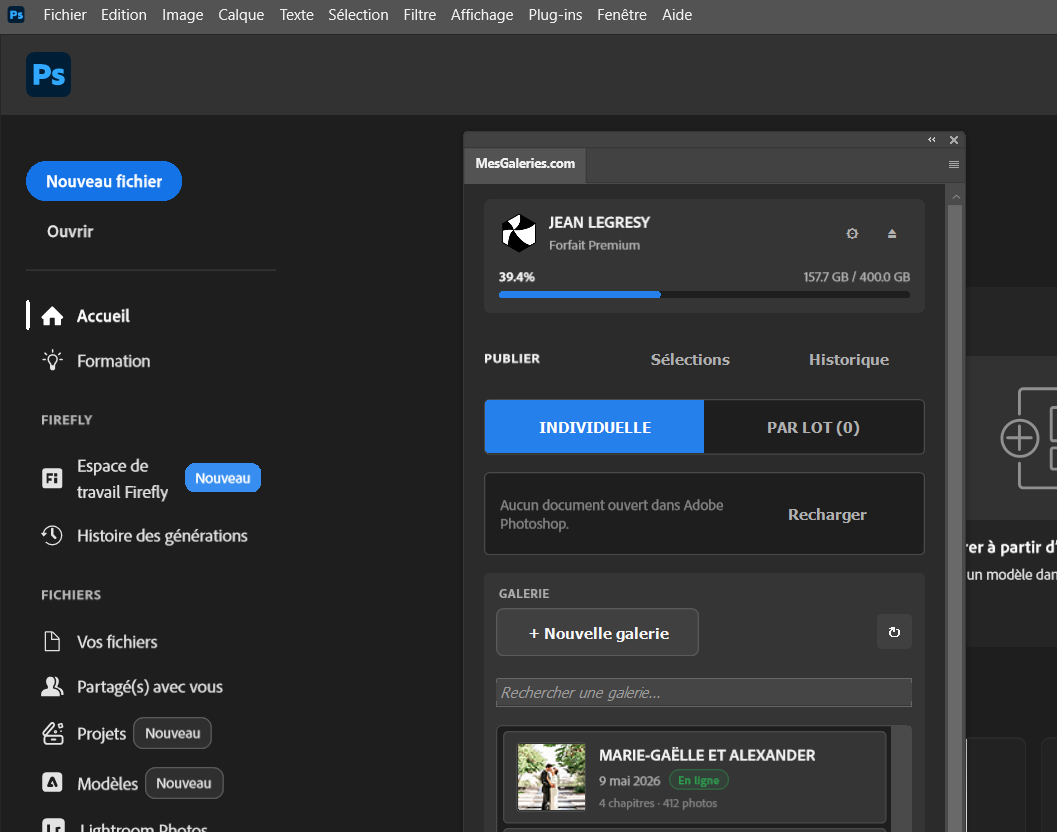Select INDIVIDUELLE publish mode
The height and width of the screenshot is (832, 1057).
click(x=595, y=427)
